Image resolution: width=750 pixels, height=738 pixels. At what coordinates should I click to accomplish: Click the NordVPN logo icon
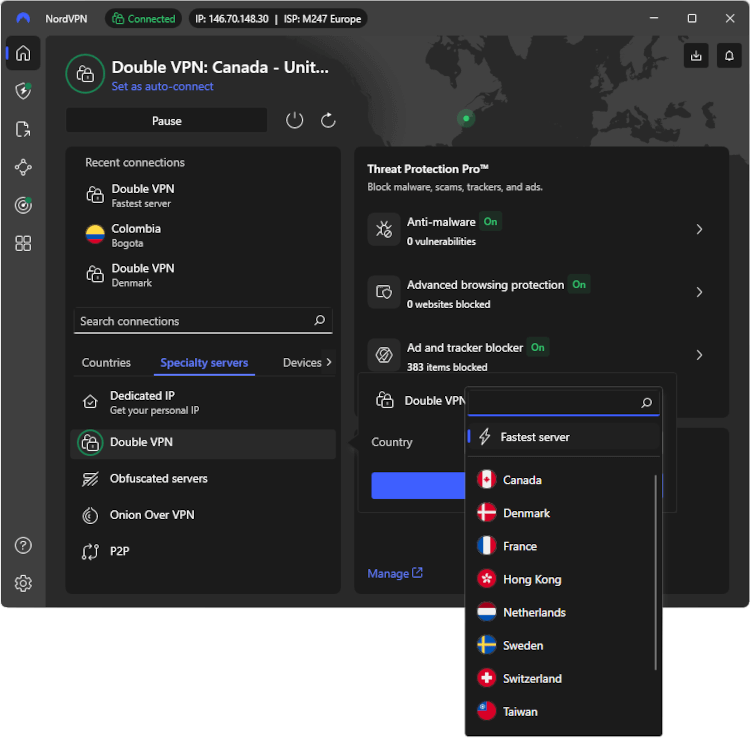tap(23, 19)
